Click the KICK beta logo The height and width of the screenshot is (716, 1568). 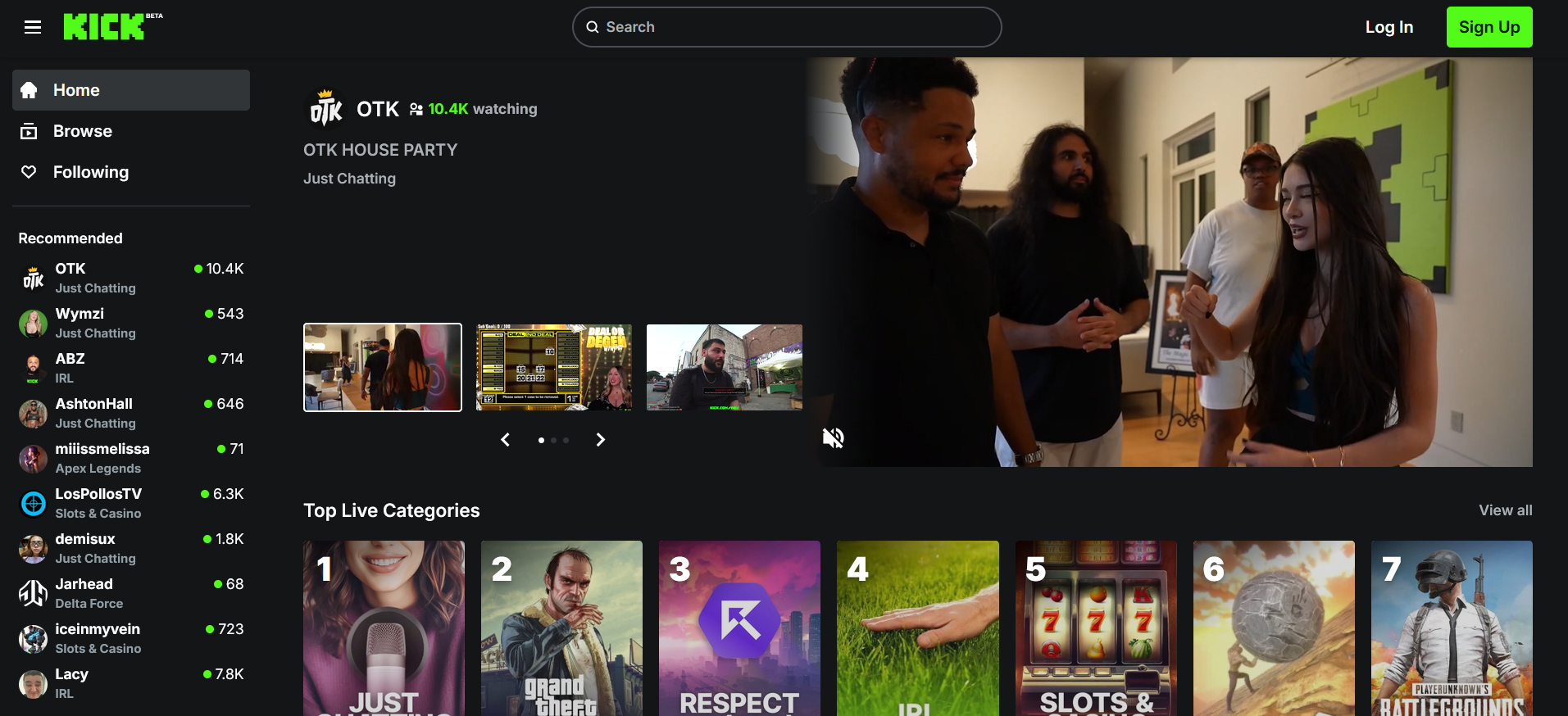click(113, 26)
